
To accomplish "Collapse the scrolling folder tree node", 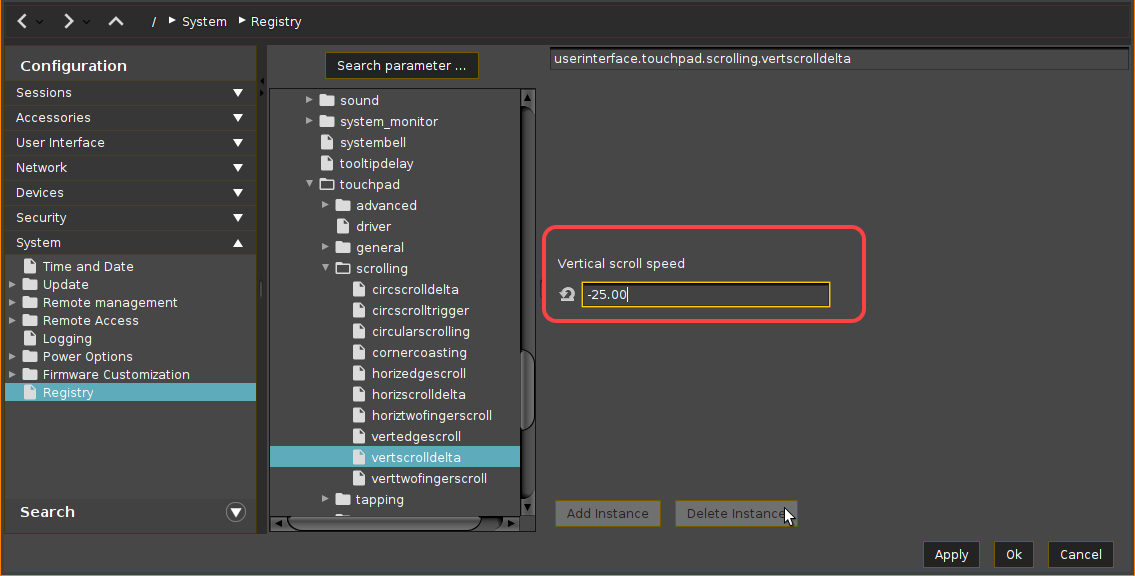I will point(326,268).
